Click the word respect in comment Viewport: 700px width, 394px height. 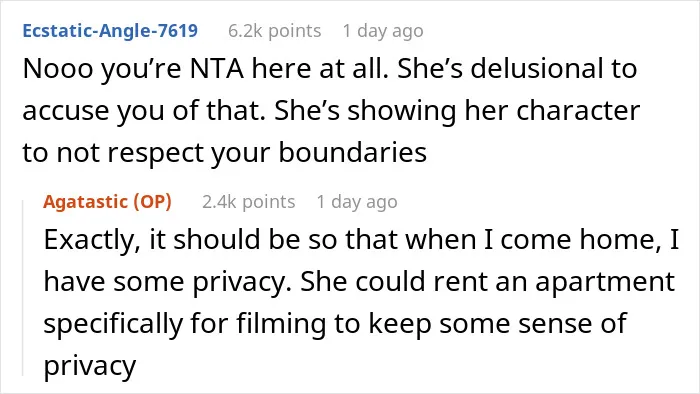pyautogui.click(x=155, y=153)
